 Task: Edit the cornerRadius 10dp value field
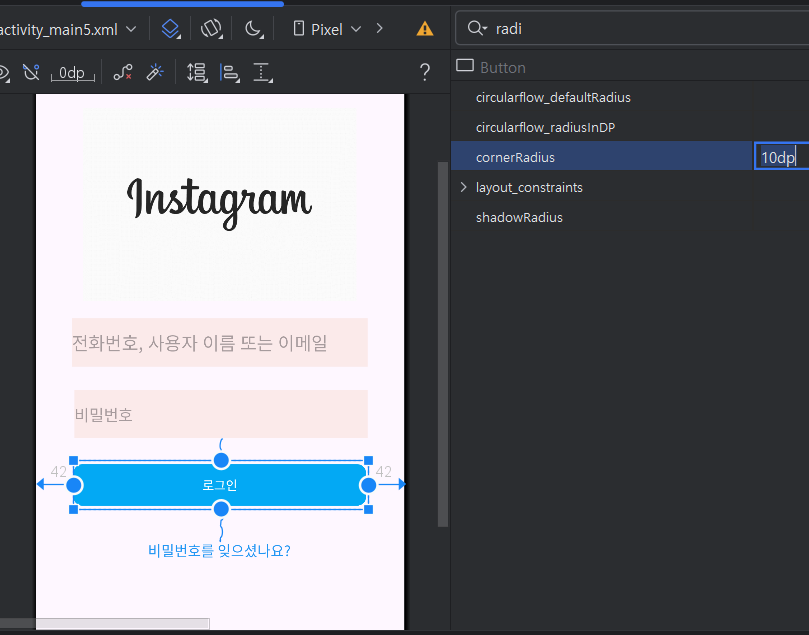[782, 156]
